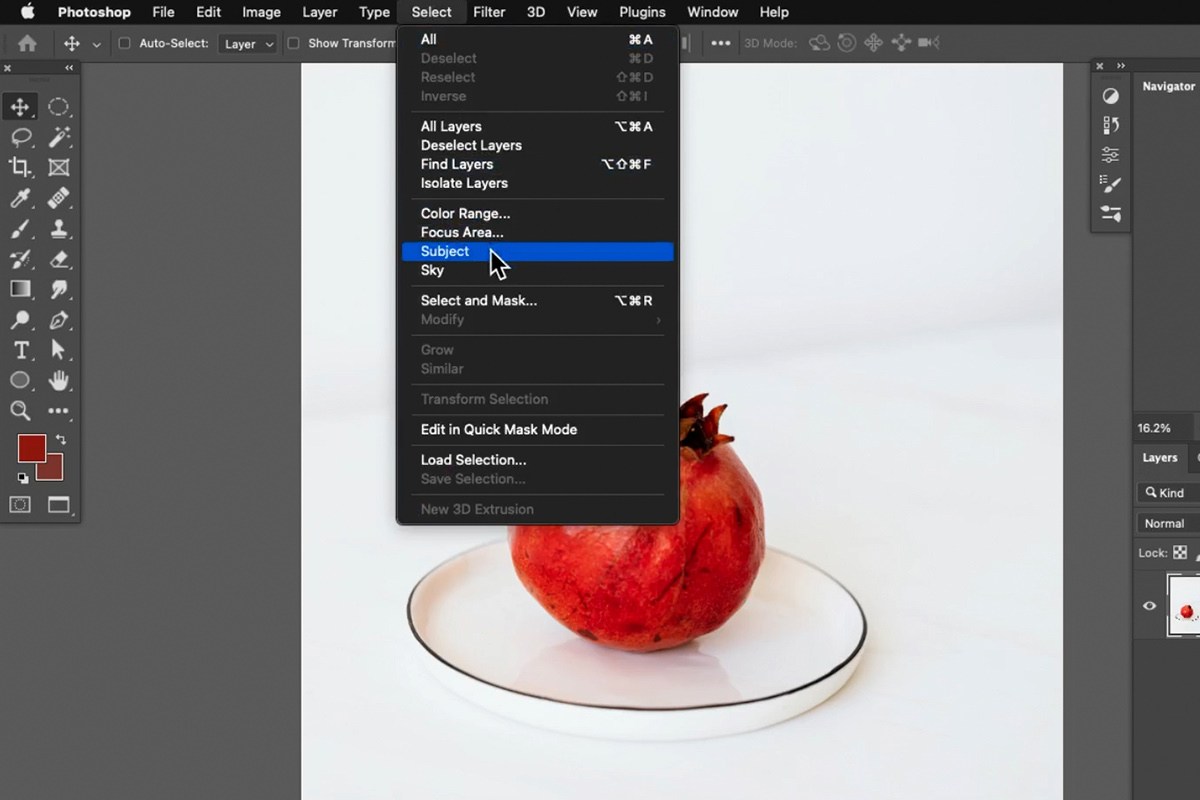Image resolution: width=1200 pixels, height=800 pixels.
Task: Open the tool preset picker arrow
Action: click(x=97, y=44)
